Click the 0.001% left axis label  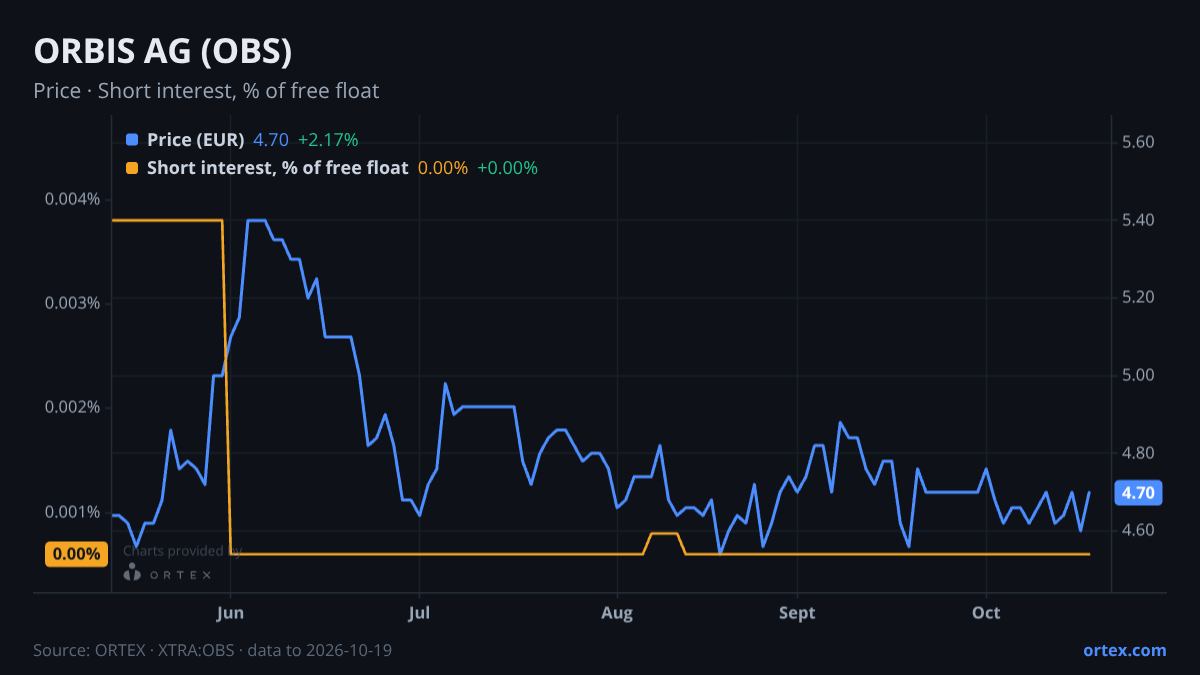(72, 512)
